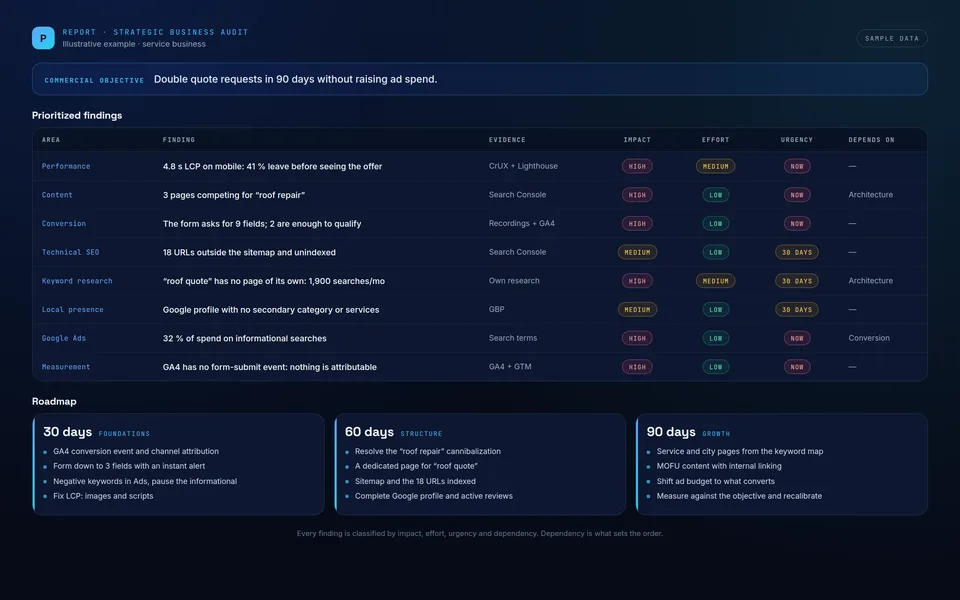
Task: Click the Recordings + GA4 evidence cell
Action: pos(522,223)
